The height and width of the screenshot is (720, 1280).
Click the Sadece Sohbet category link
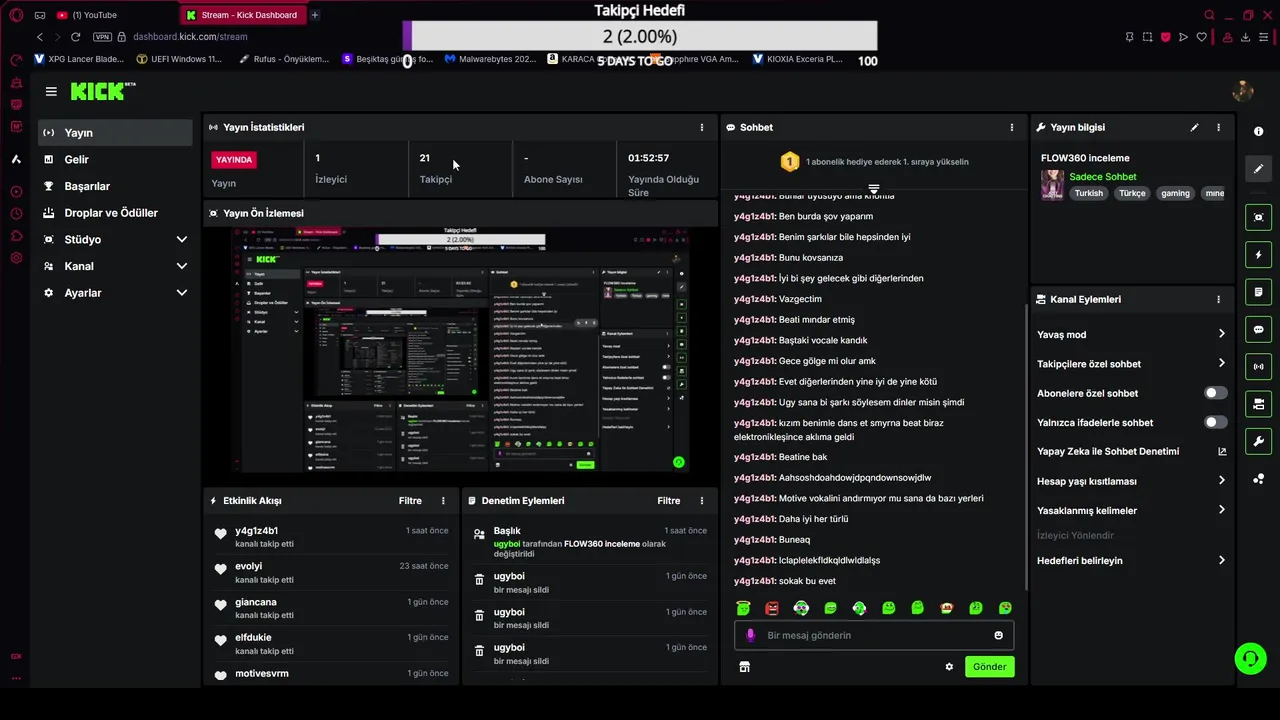point(1102,177)
